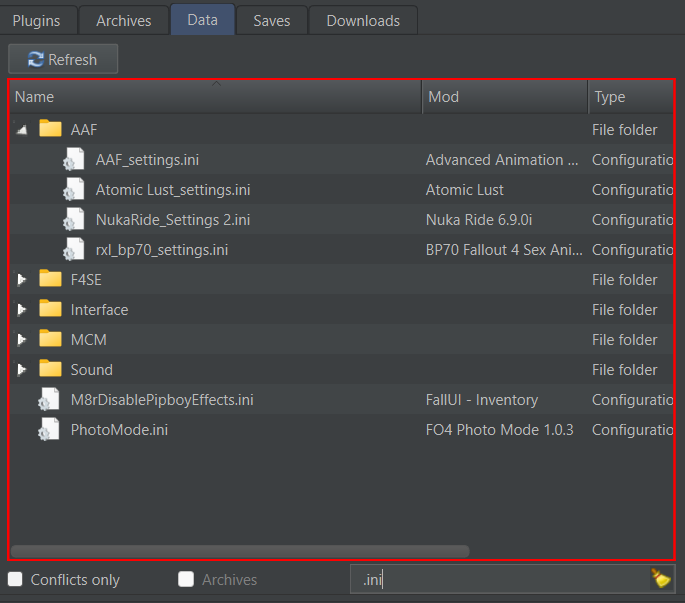Expand the MCM folder
Viewport: 685px width, 603px height.
[21, 340]
